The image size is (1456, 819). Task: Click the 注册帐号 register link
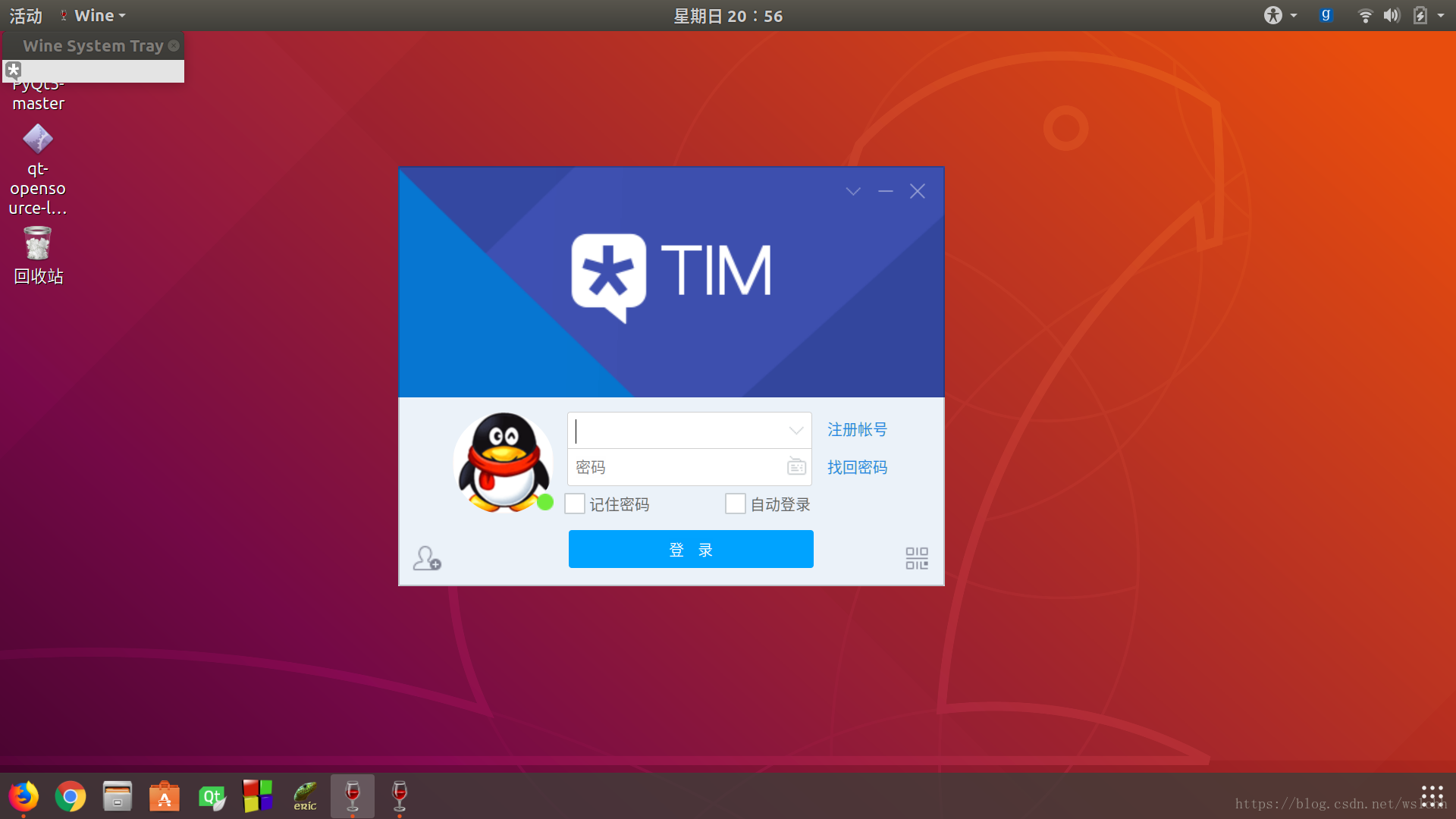857,429
